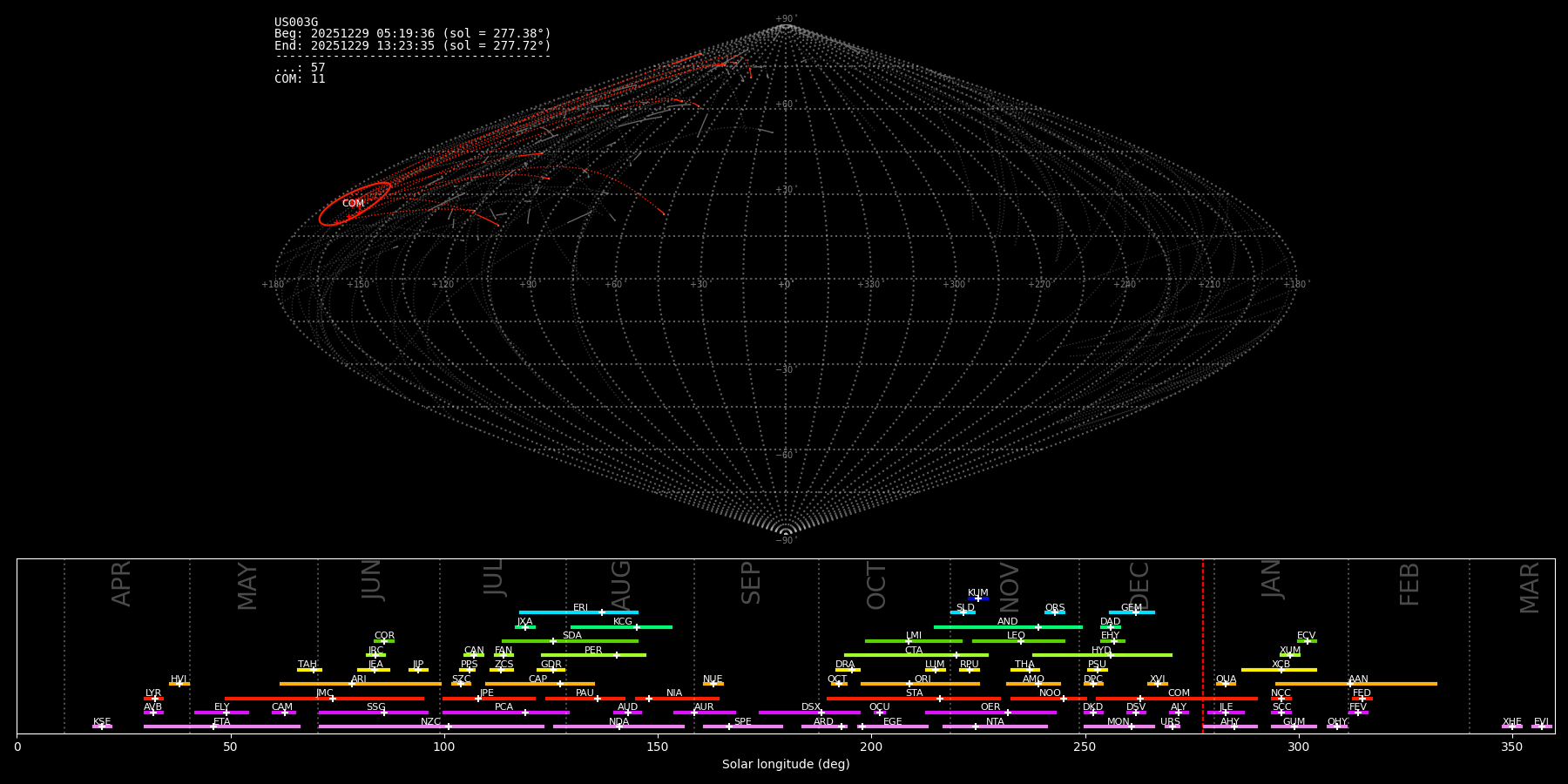
Task: Select the AUG month label
Action: [x=620, y=585]
